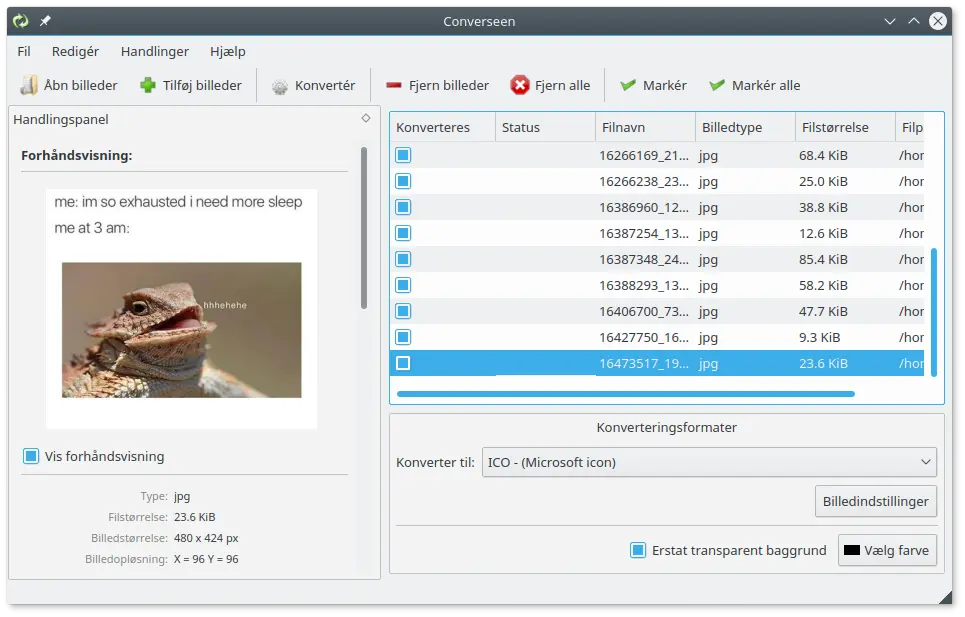Select file name 16266169_21...

(x=644, y=156)
